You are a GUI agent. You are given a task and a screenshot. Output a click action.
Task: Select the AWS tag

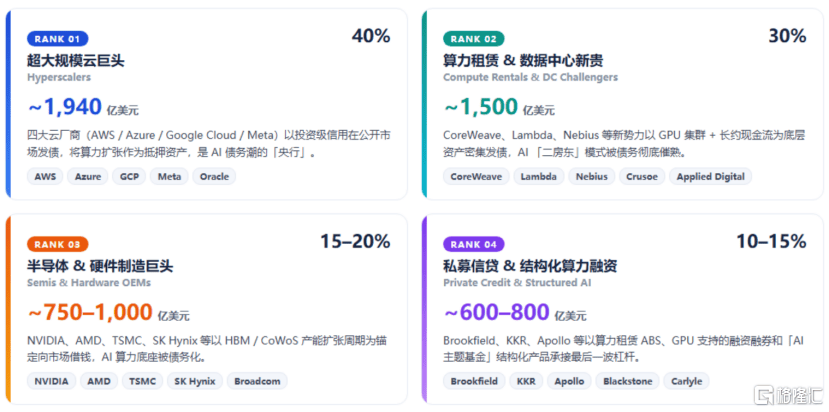click(45, 177)
